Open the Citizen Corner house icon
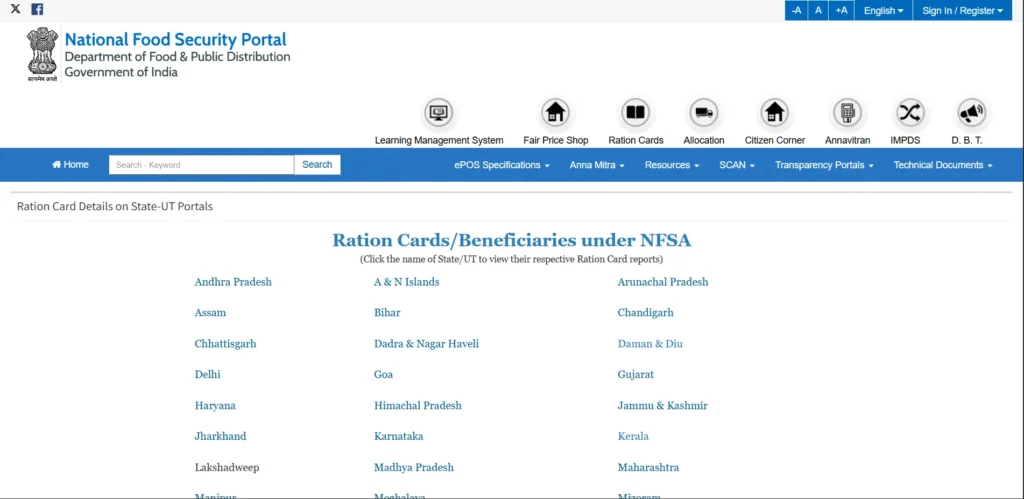Screen dimensions: 1024x499 (774, 112)
